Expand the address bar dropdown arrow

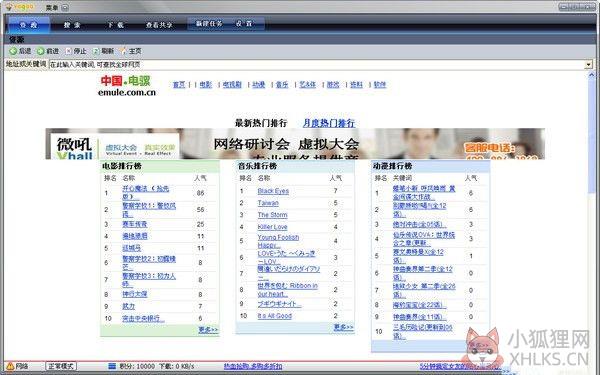point(589,64)
